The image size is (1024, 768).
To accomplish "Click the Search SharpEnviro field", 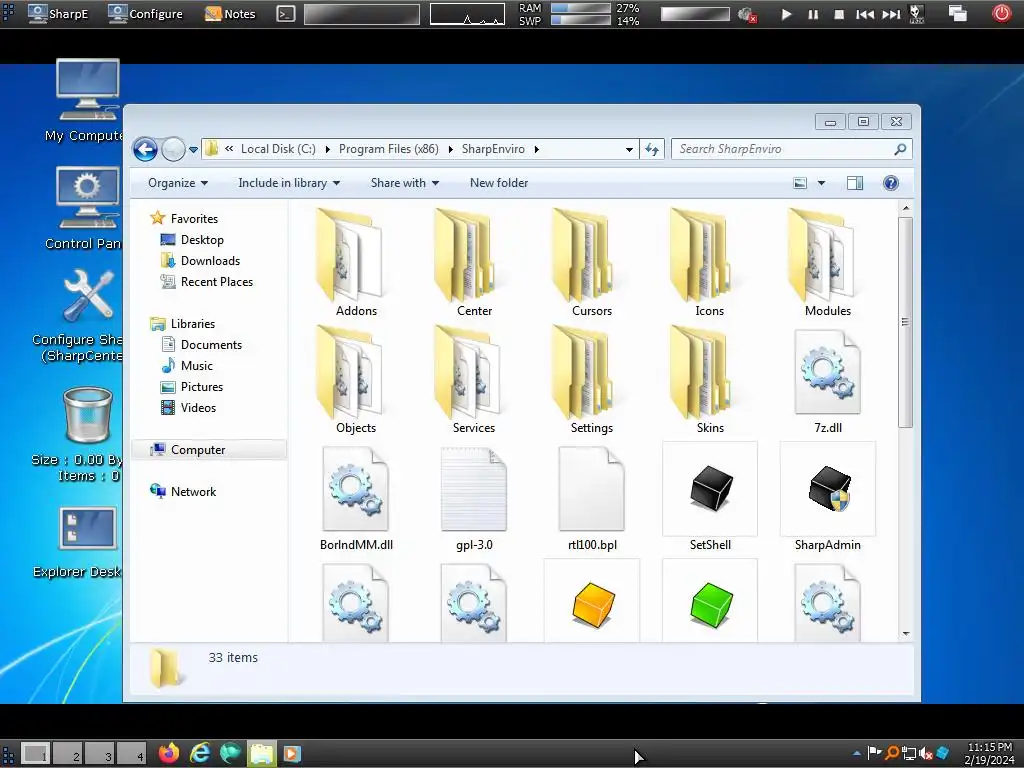I will (792, 149).
